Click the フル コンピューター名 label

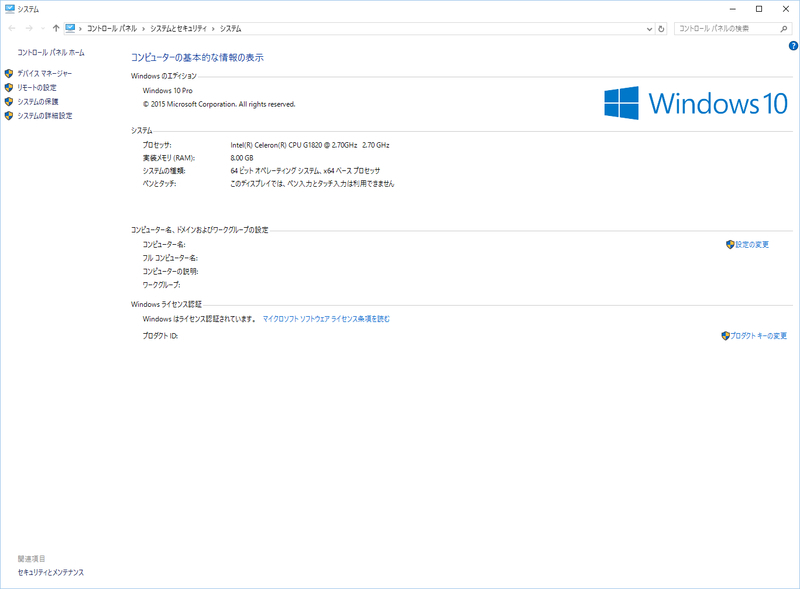pos(170,258)
